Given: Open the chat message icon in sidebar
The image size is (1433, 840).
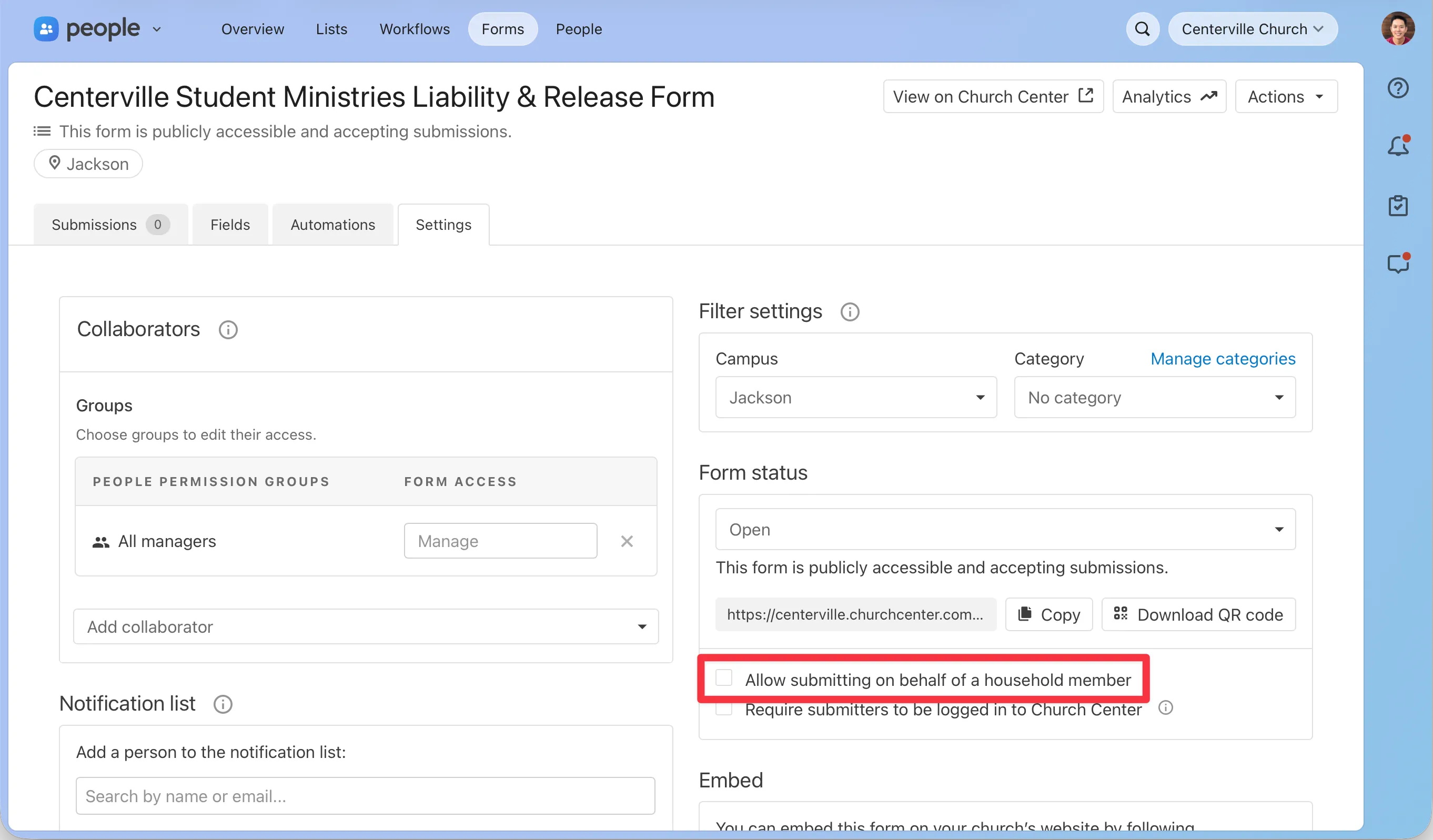Looking at the screenshot, I should coord(1398,264).
